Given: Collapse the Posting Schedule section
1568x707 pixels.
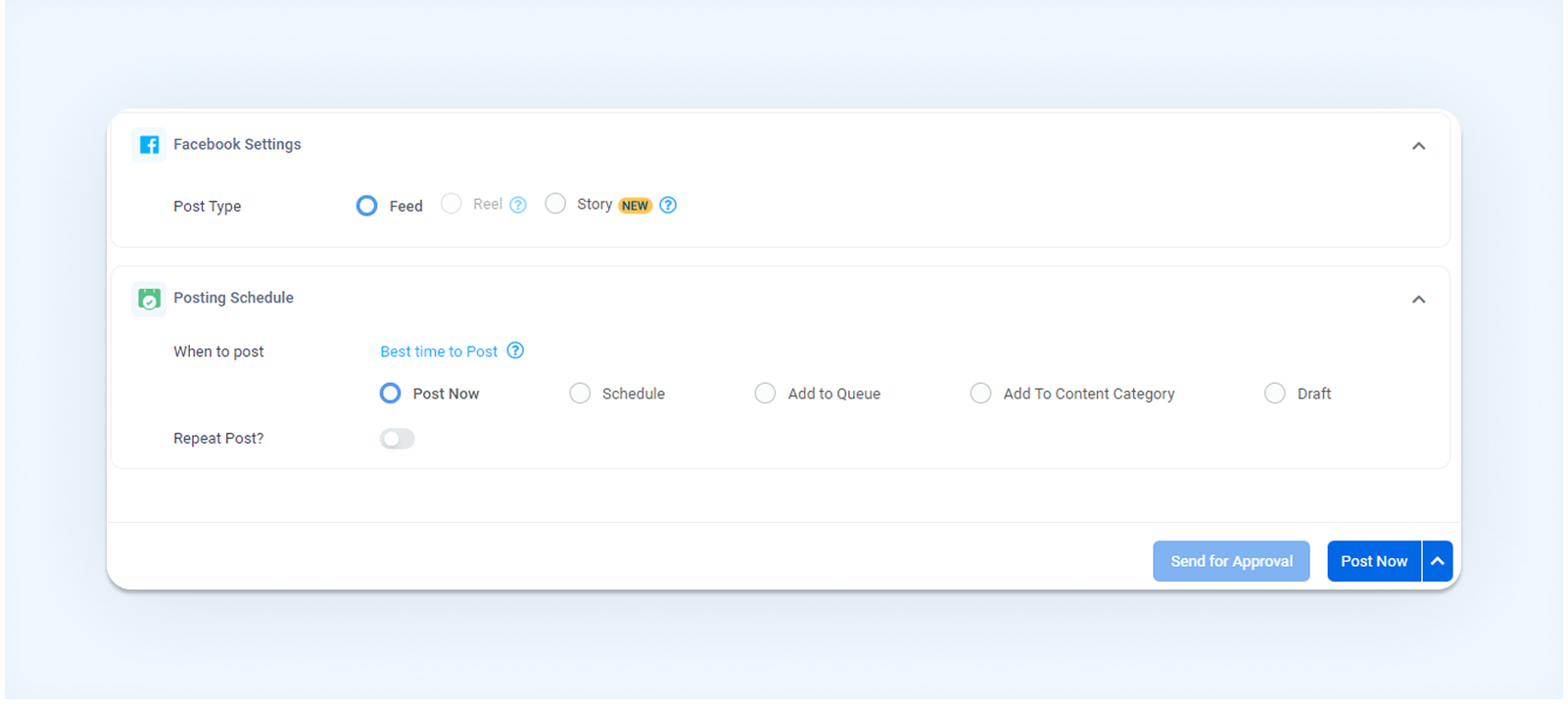Looking at the screenshot, I should click(1418, 300).
